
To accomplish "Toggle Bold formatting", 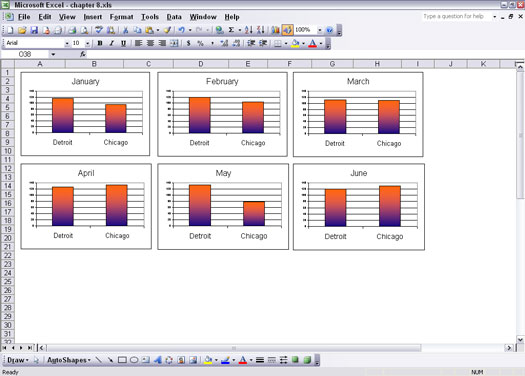I will point(100,43).
